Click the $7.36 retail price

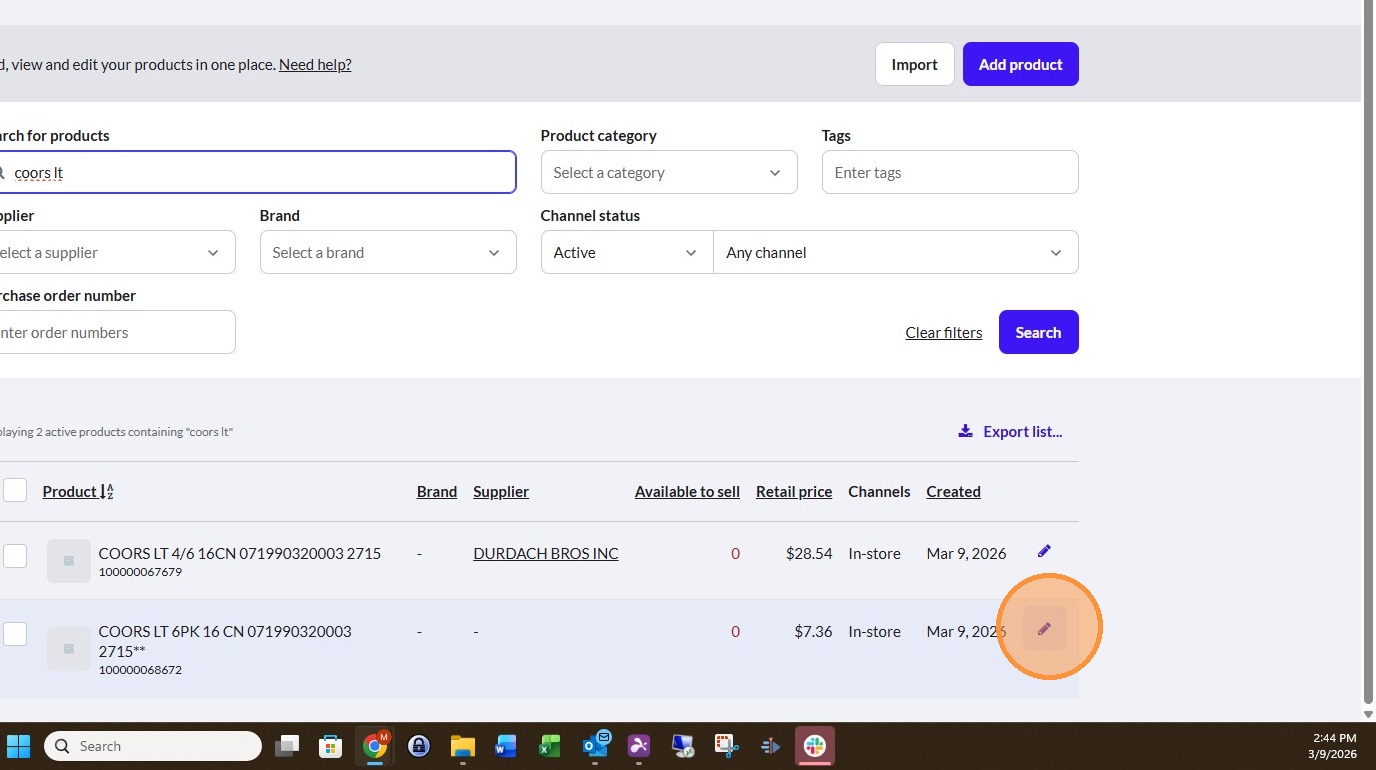click(813, 631)
